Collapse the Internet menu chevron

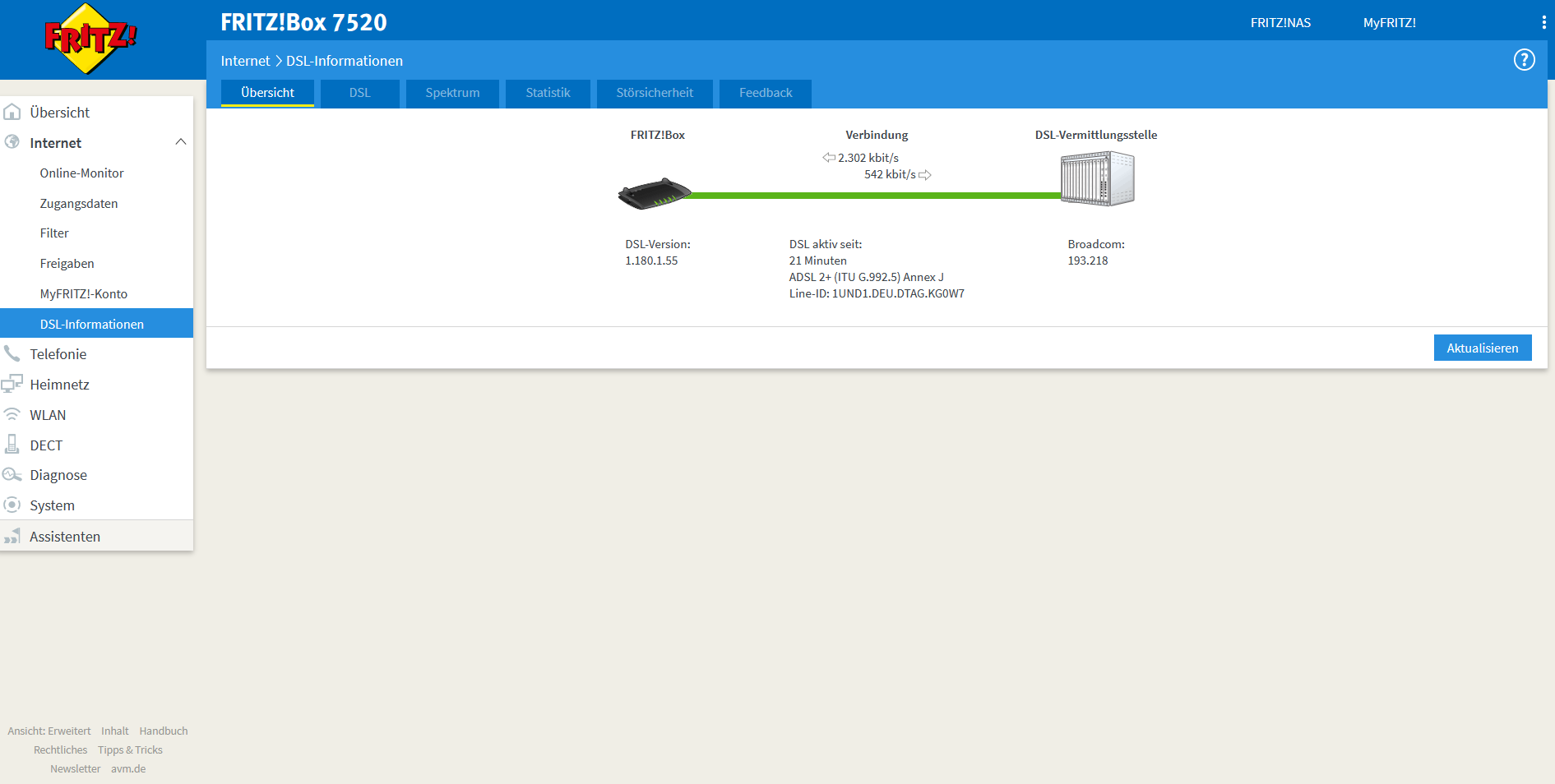(x=181, y=142)
